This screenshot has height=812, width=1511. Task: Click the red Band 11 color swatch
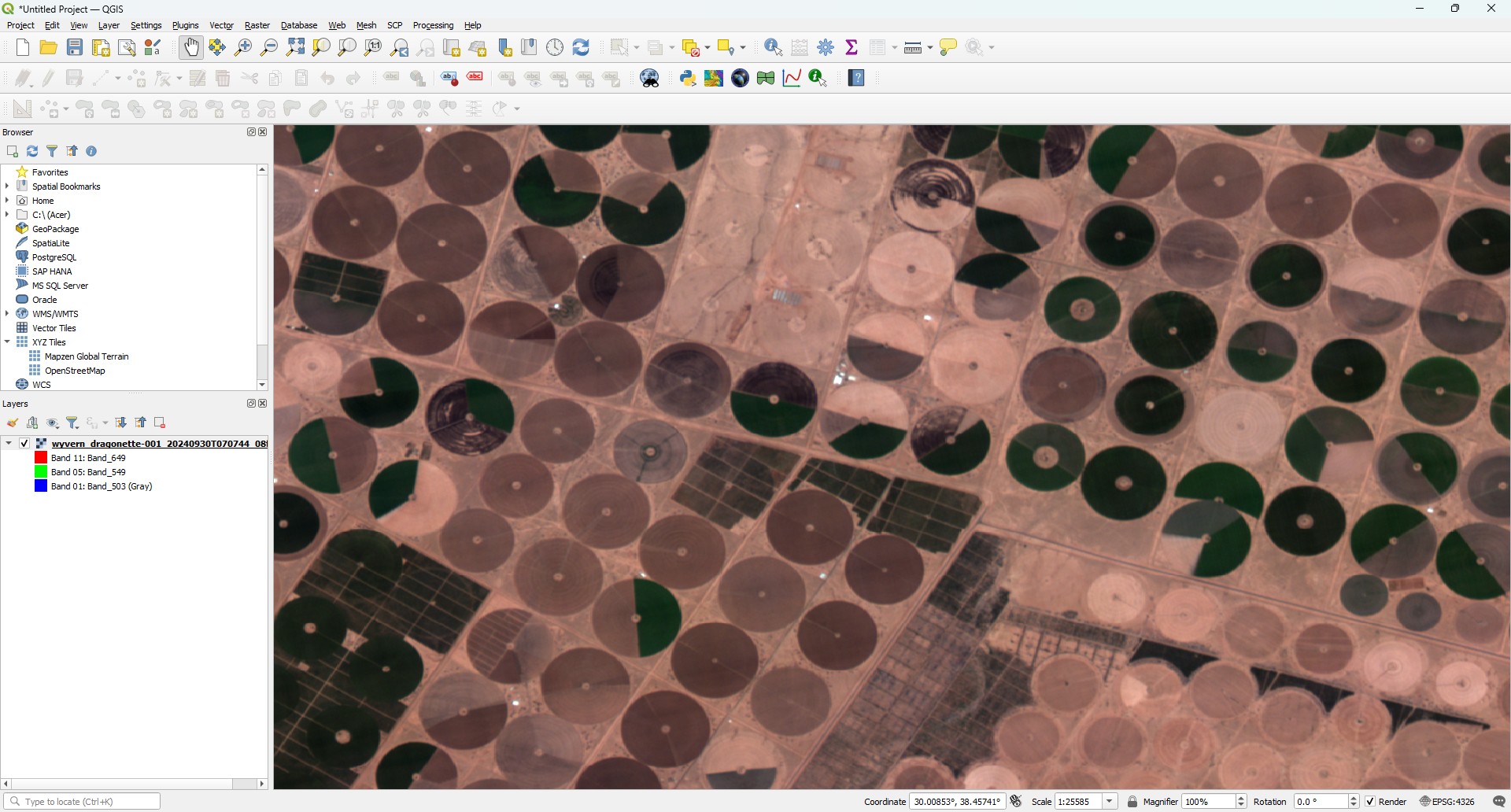[x=41, y=458]
